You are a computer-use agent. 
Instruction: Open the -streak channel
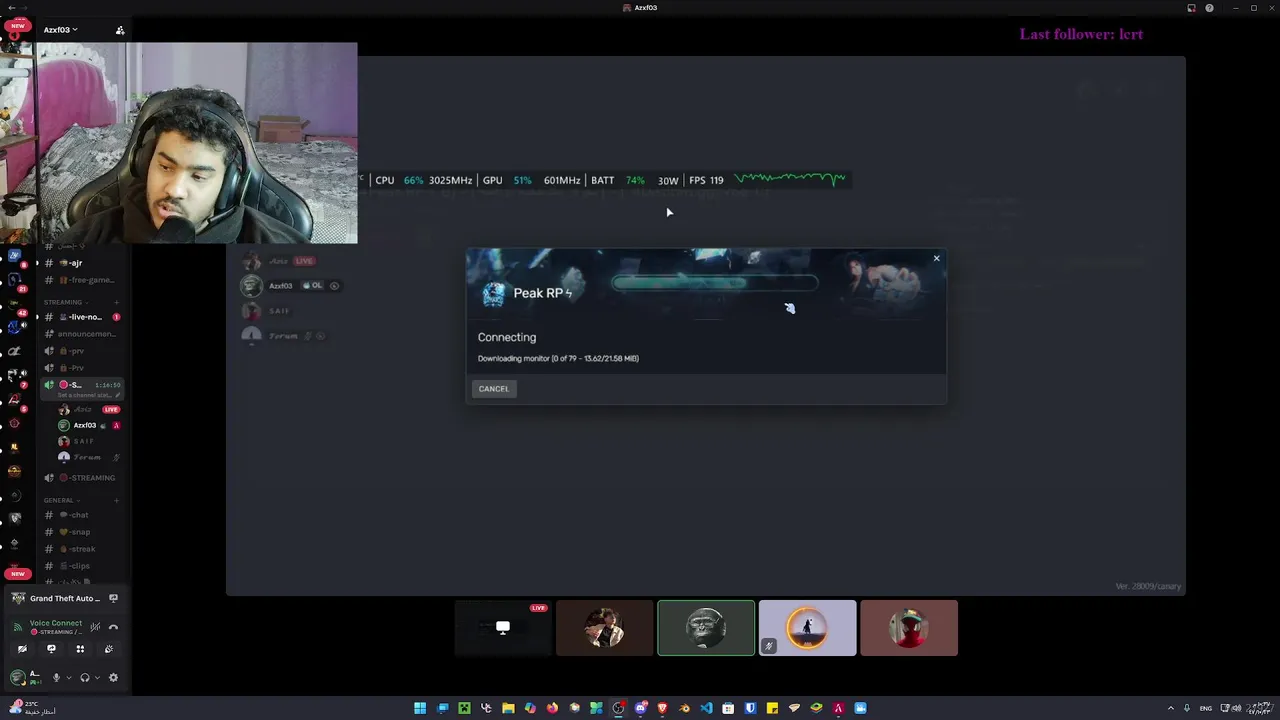[80, 549]
